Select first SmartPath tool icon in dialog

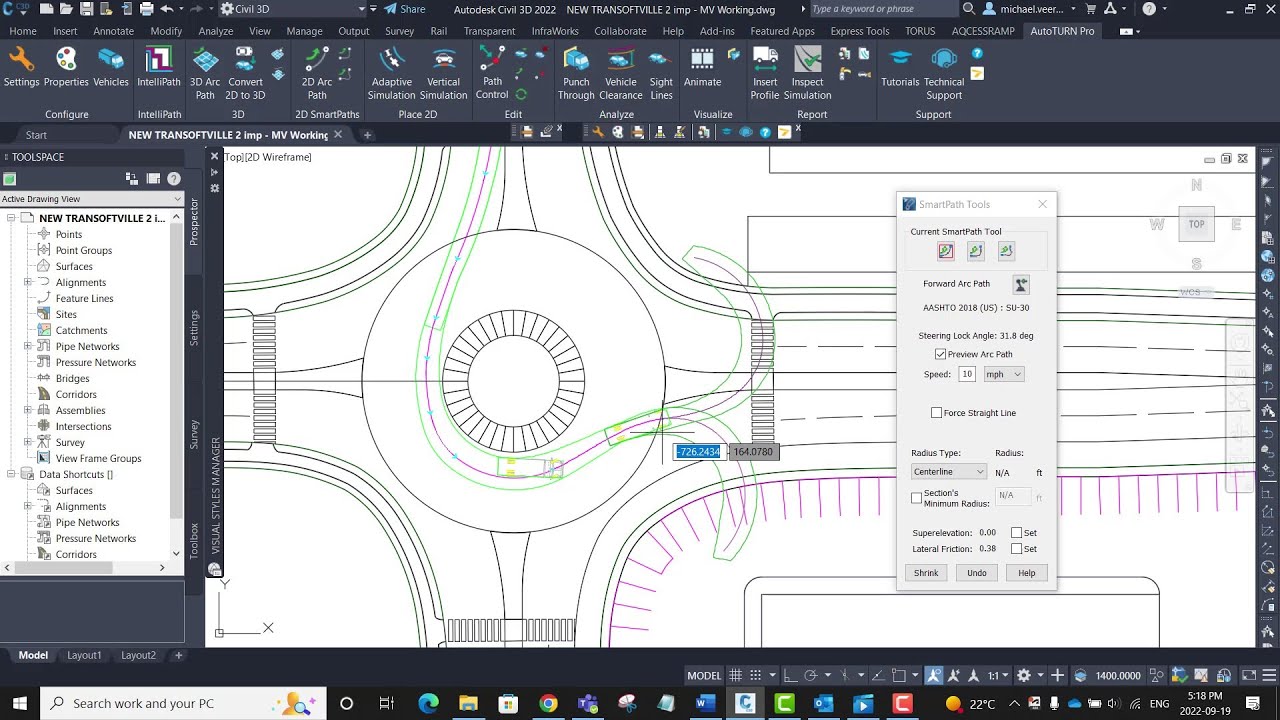[945, 251]
